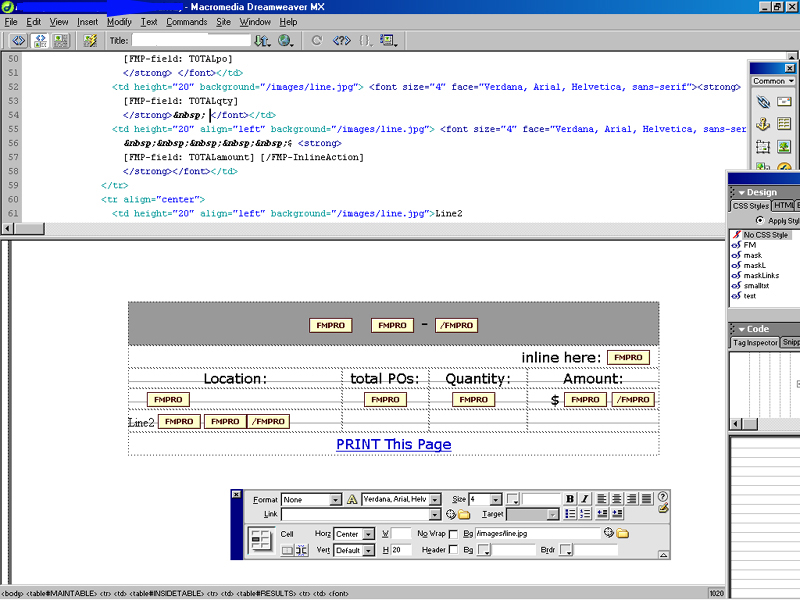Open the text color swatch picker
The width and height of the screenshot is (800, 600).
513,499
